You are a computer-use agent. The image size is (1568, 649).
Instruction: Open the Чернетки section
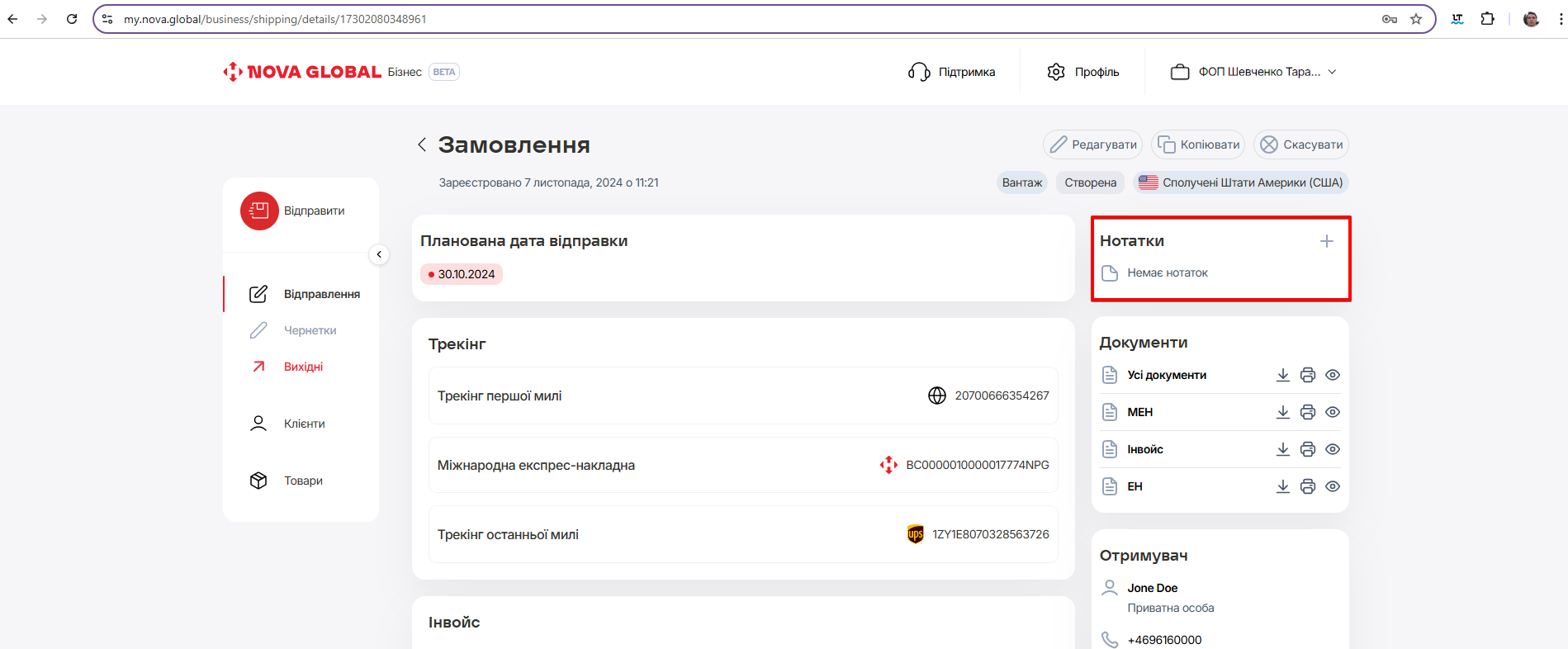coord(310,330)
